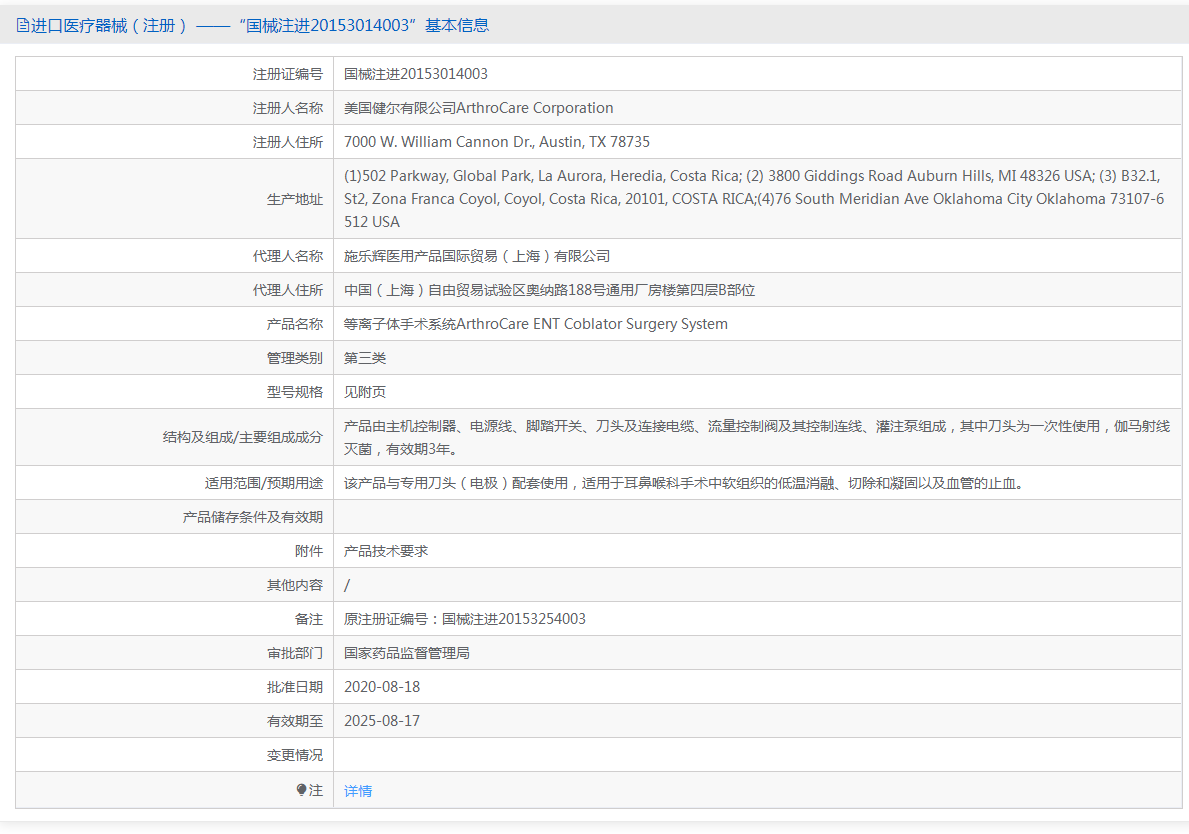
Task: Click the 注册人住所 label
Action: click(287, 142)
